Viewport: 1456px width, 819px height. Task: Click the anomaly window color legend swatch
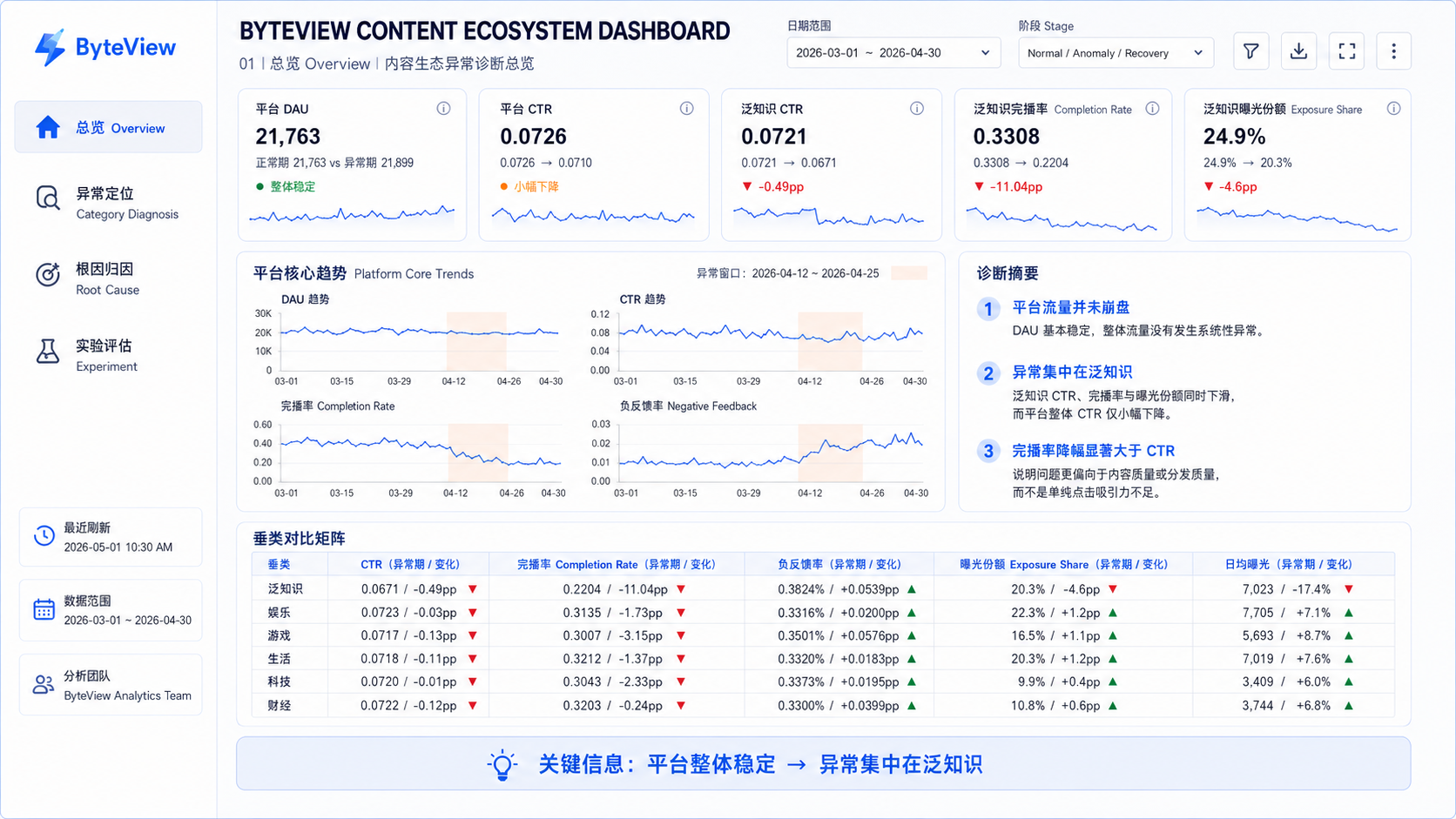[909, 273]
